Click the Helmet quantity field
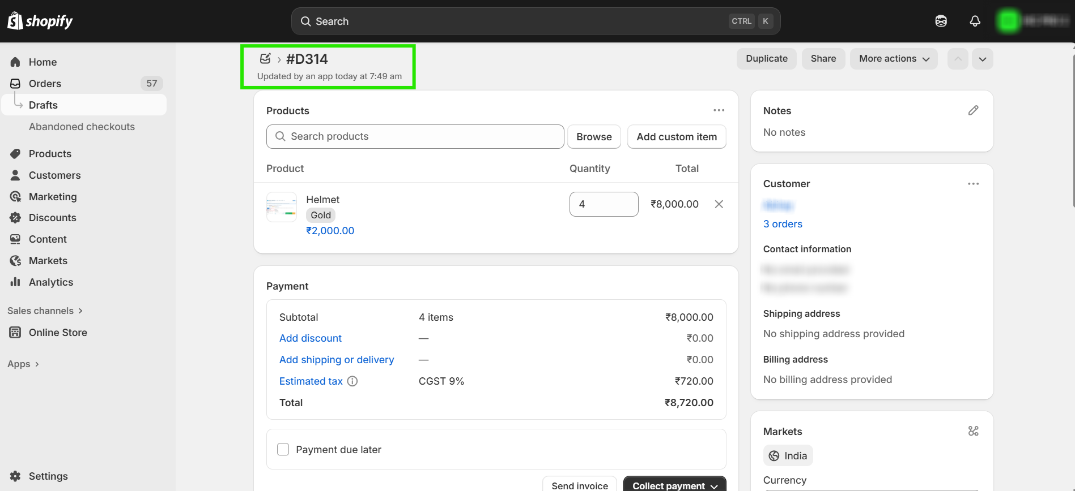1075x491 pixels. click(603, 204)
